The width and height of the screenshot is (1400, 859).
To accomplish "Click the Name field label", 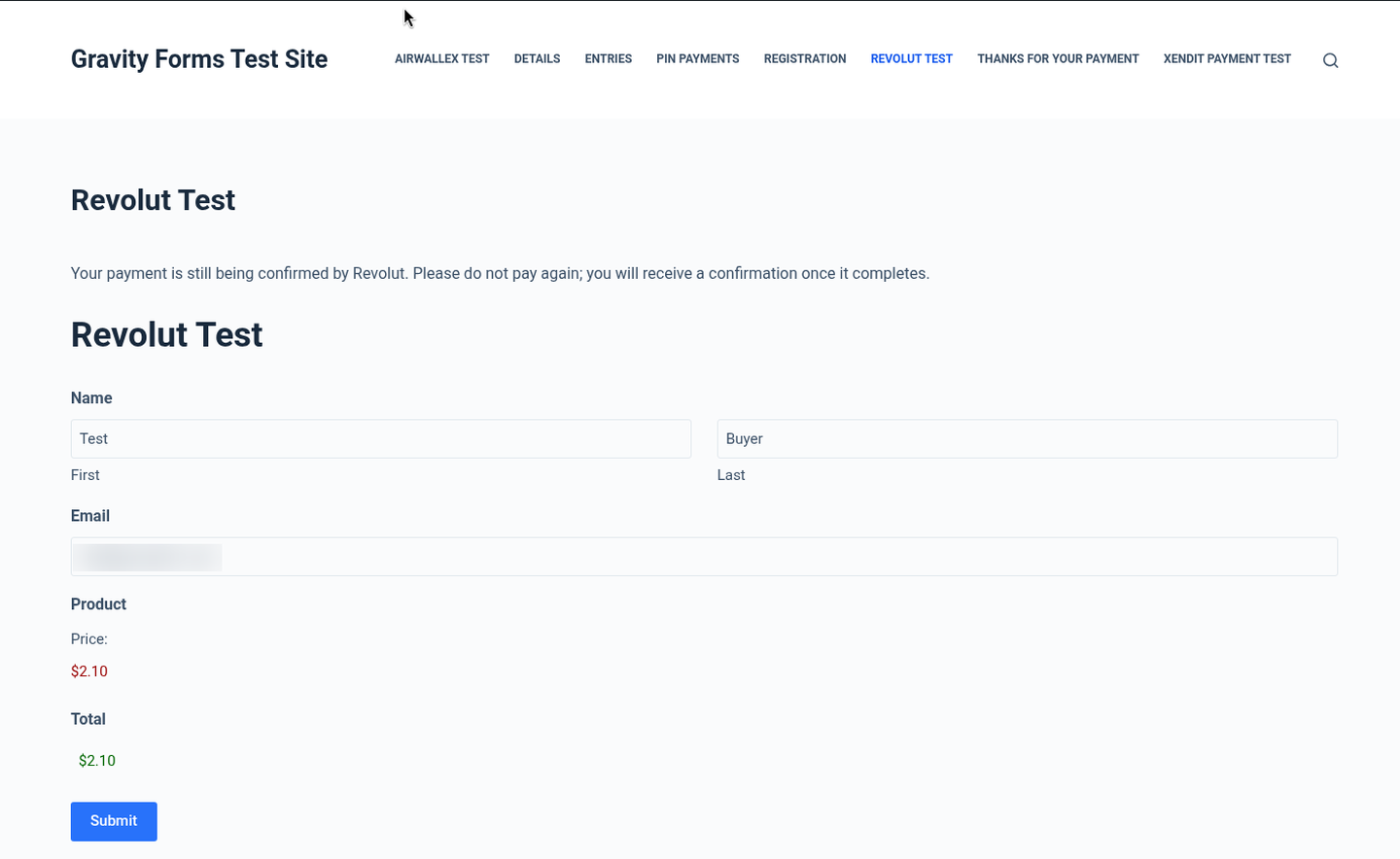I will 91,398.
